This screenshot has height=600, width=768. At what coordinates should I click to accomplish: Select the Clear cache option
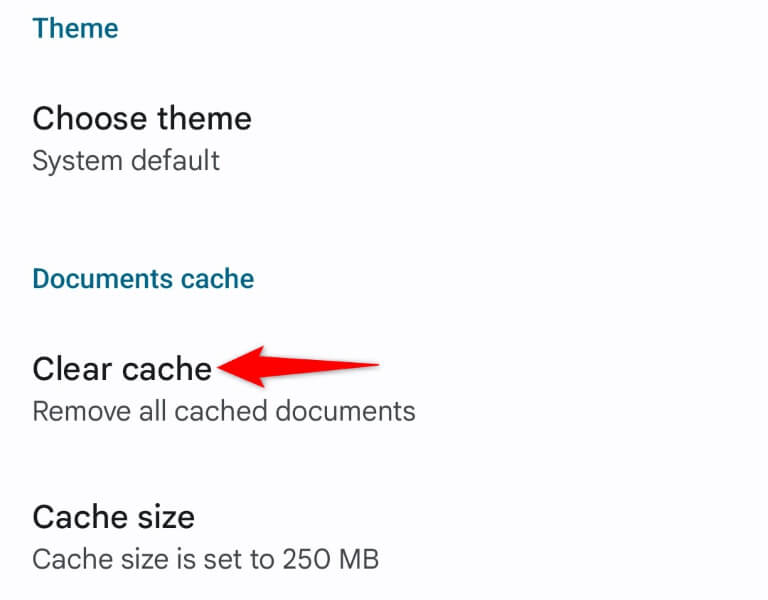pyautogui.click(x=122, y=386)
